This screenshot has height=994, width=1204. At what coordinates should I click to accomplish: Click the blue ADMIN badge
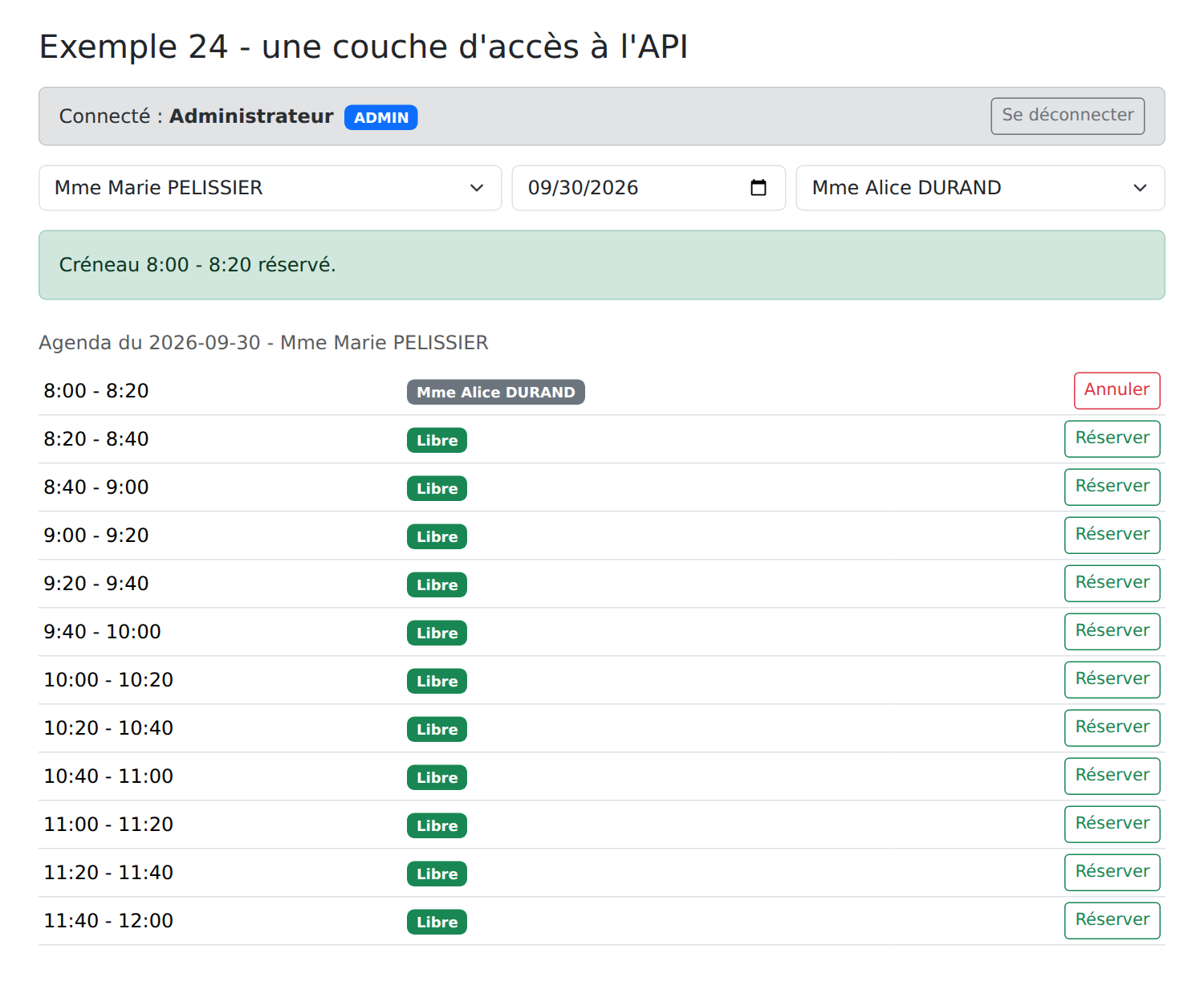(x=380, y=117)
